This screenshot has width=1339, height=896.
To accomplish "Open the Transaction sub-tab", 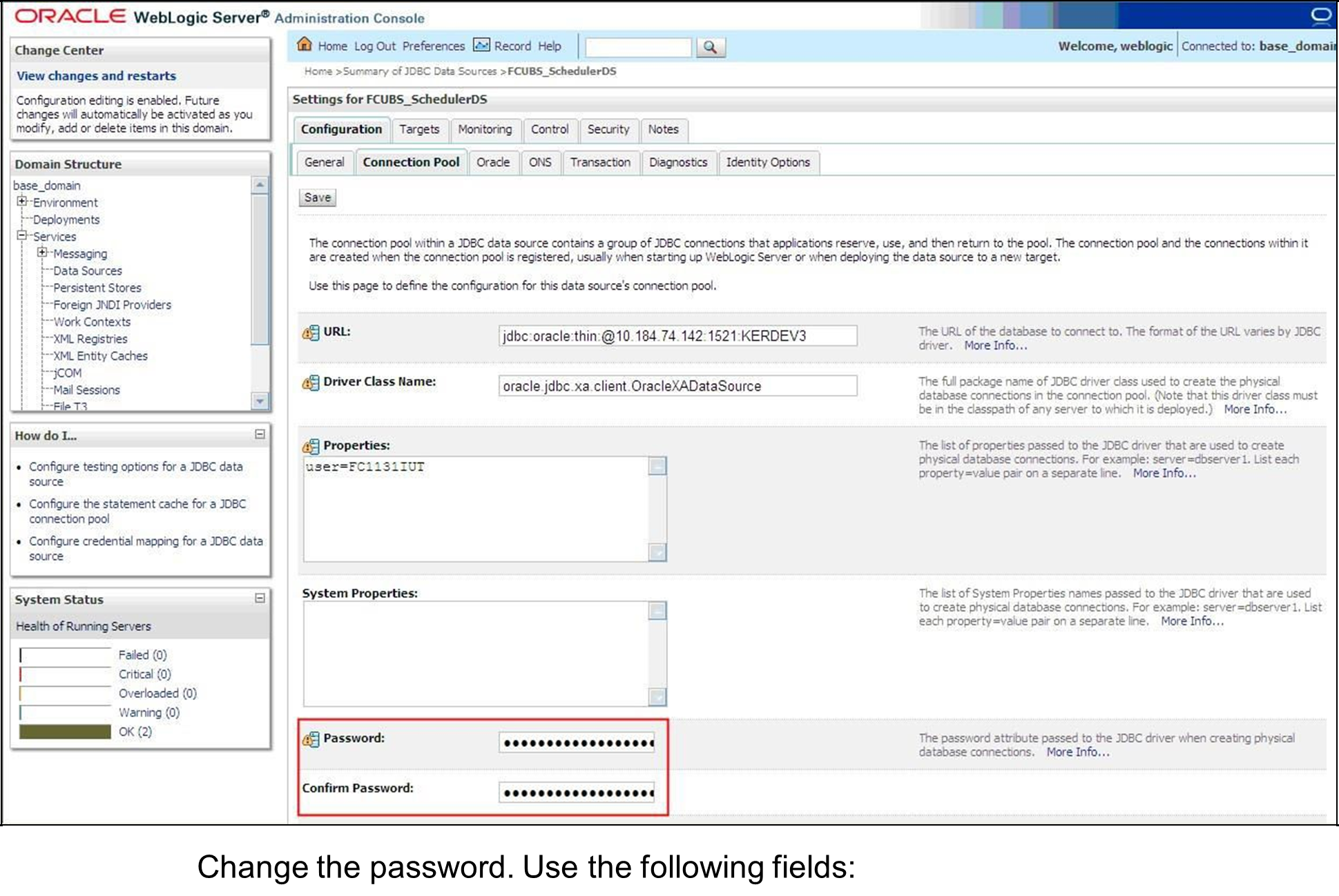I will point(599,162).
